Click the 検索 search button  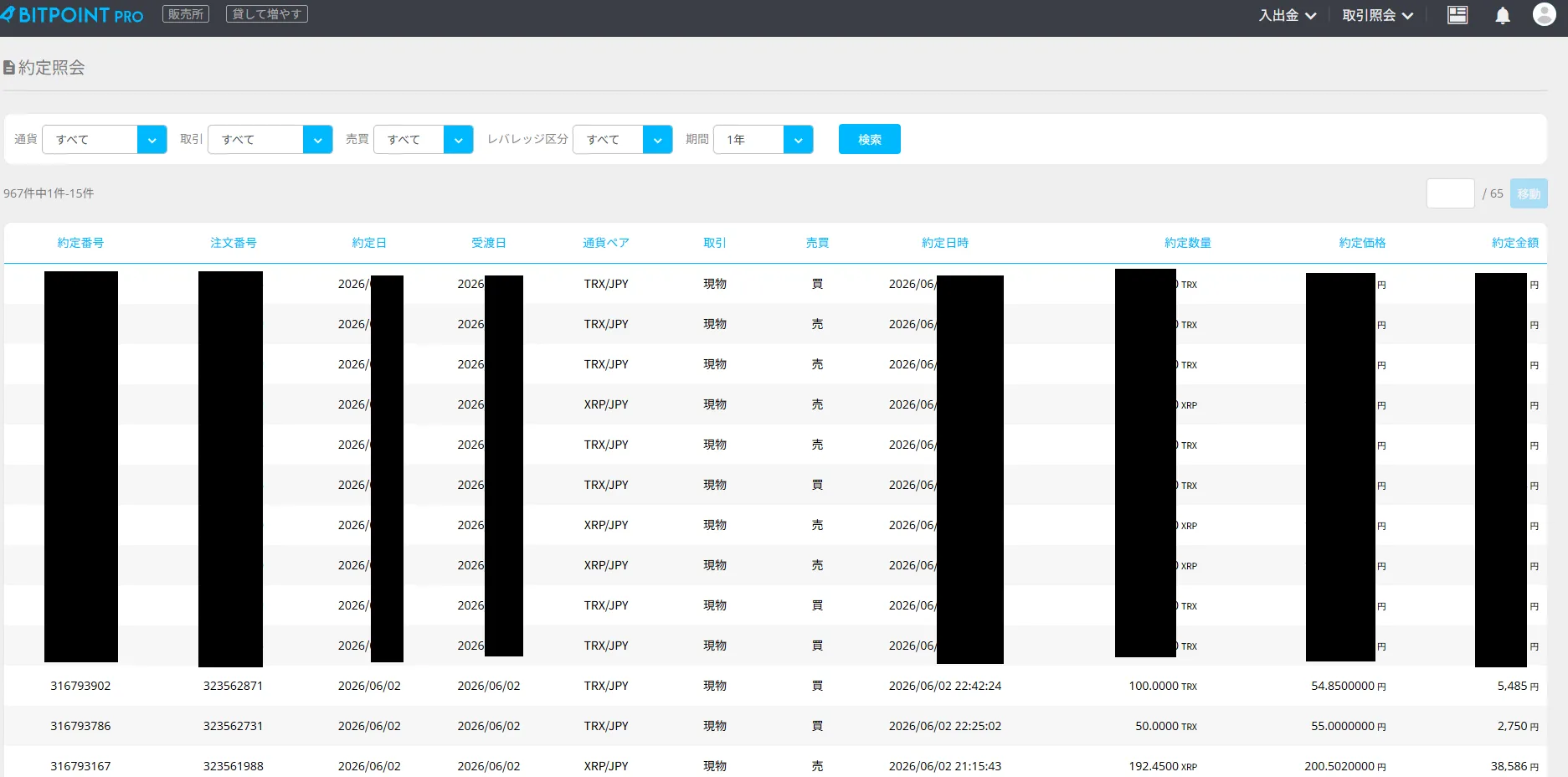point(870,139)
